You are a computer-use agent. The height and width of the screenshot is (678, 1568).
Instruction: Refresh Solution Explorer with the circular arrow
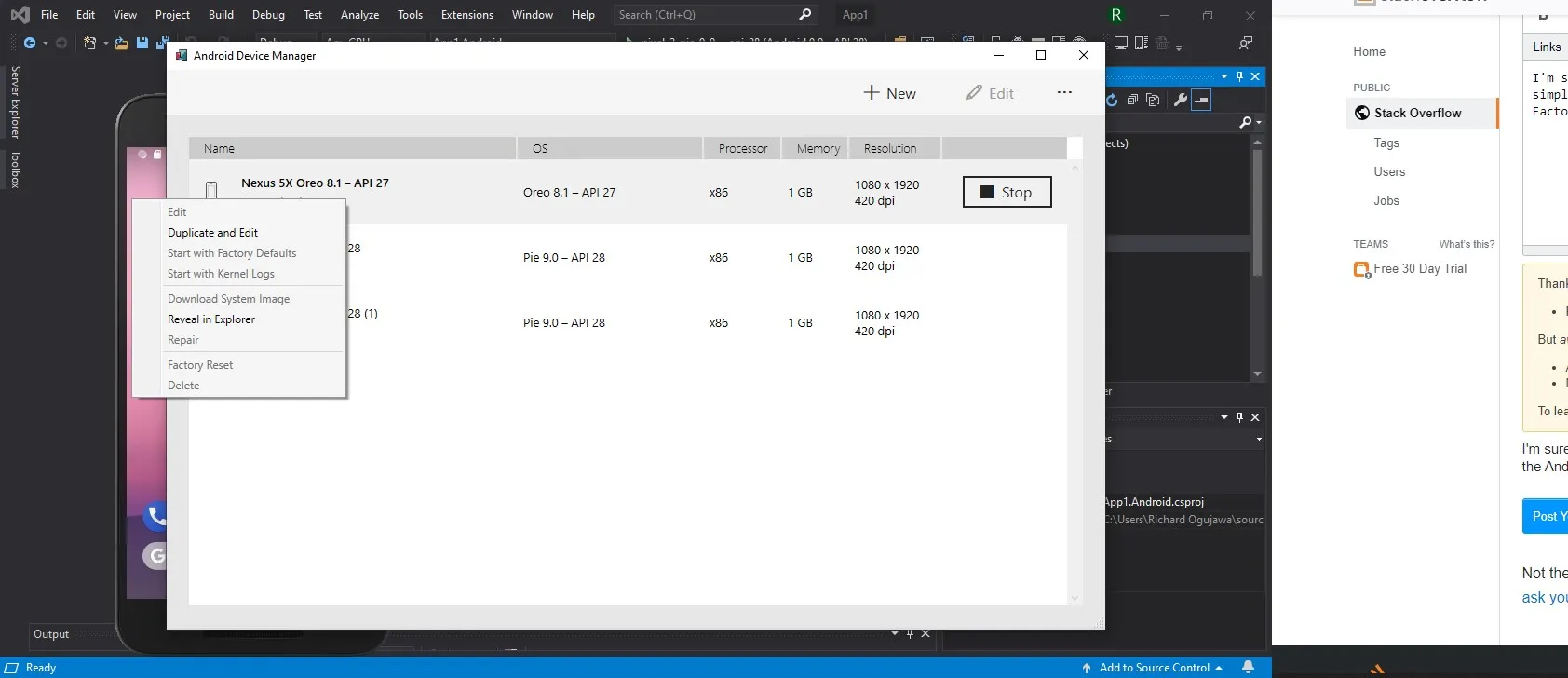(1112, 100)
